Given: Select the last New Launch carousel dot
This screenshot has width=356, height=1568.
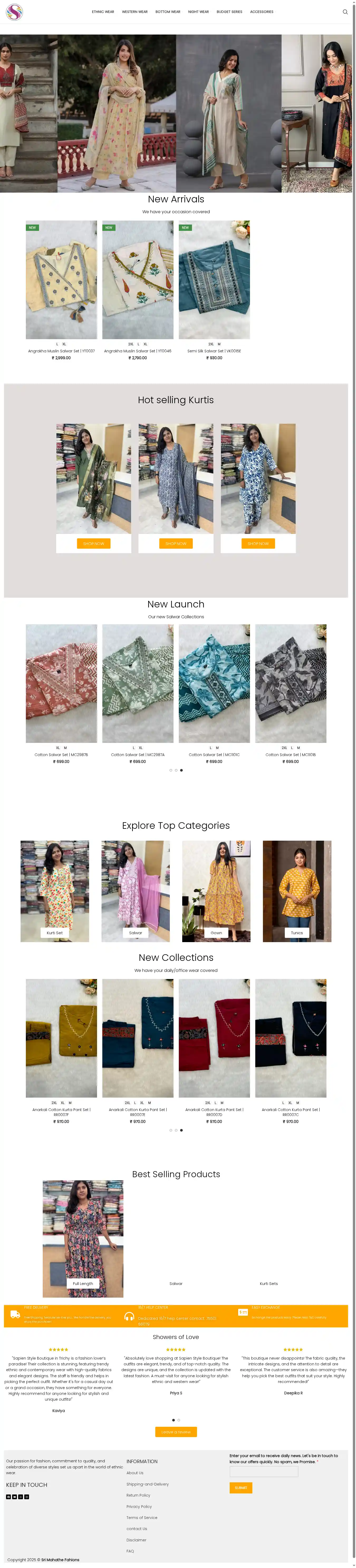Looking at the screenshot, I should 181,770.
